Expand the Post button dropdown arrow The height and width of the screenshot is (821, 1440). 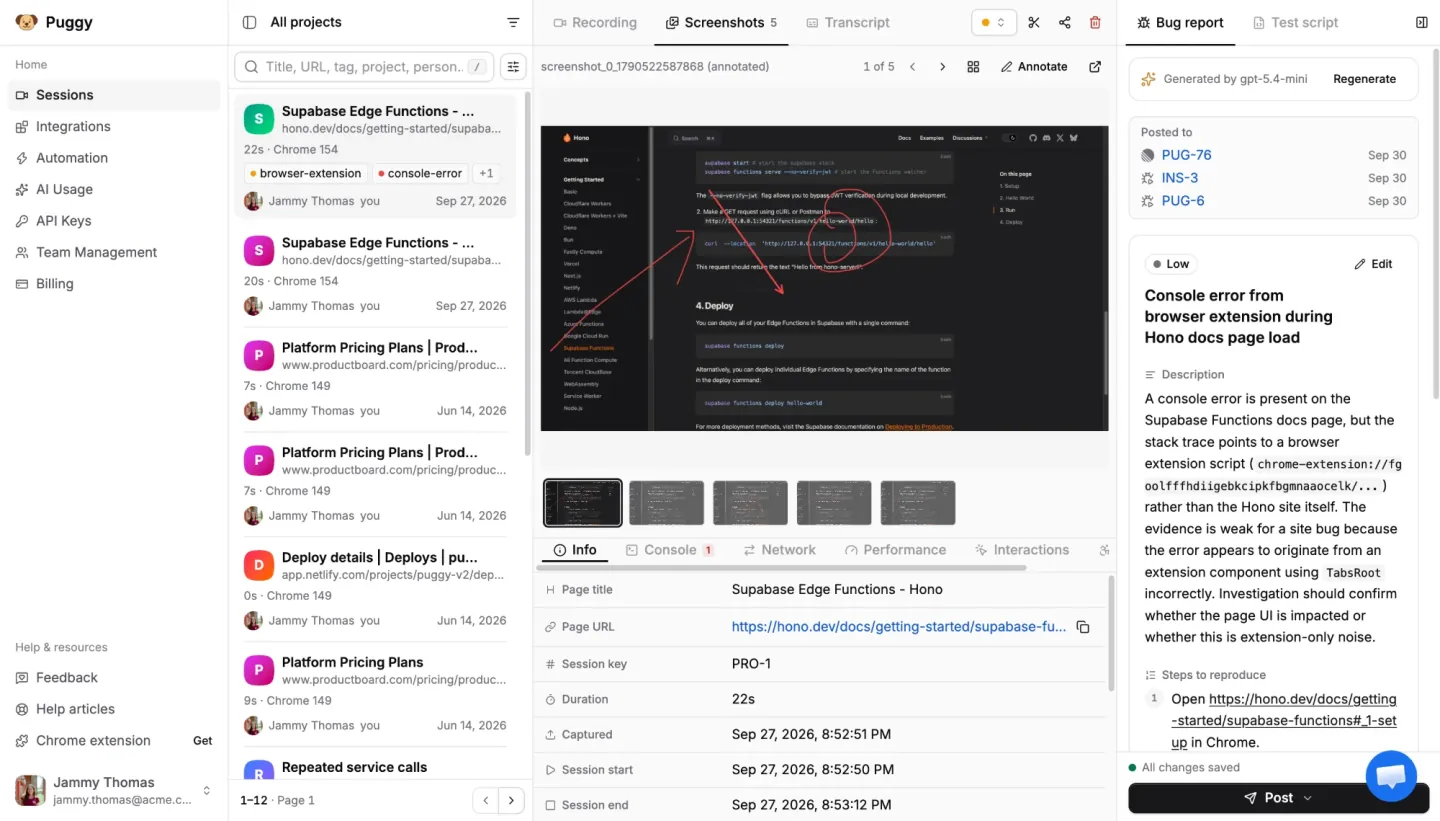[x=1308, y=798]
